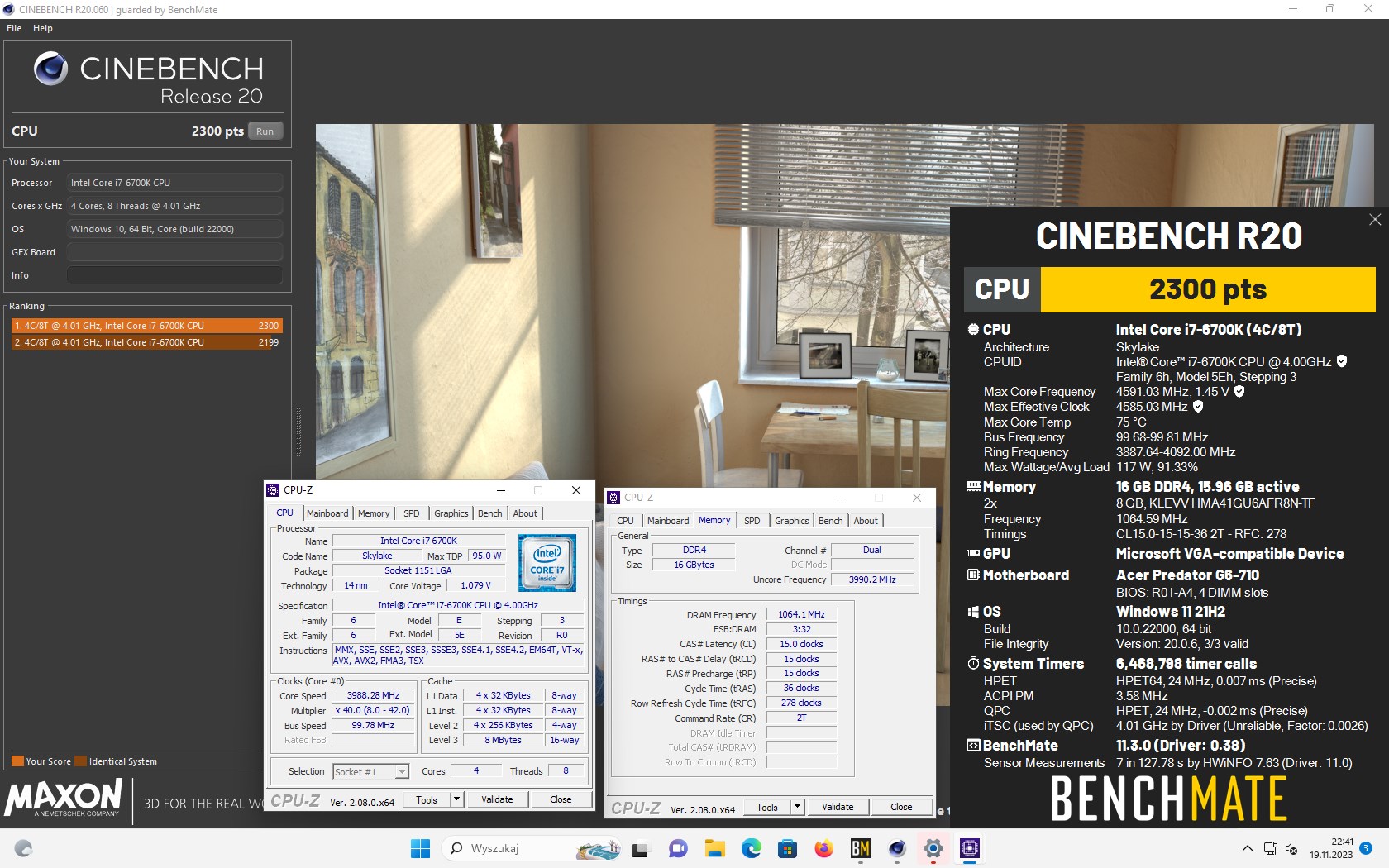The height and width of the screenshot is (868, 1389).
Task: Click the Tools button in the front CPU-Z window
Action: [427, 799]
